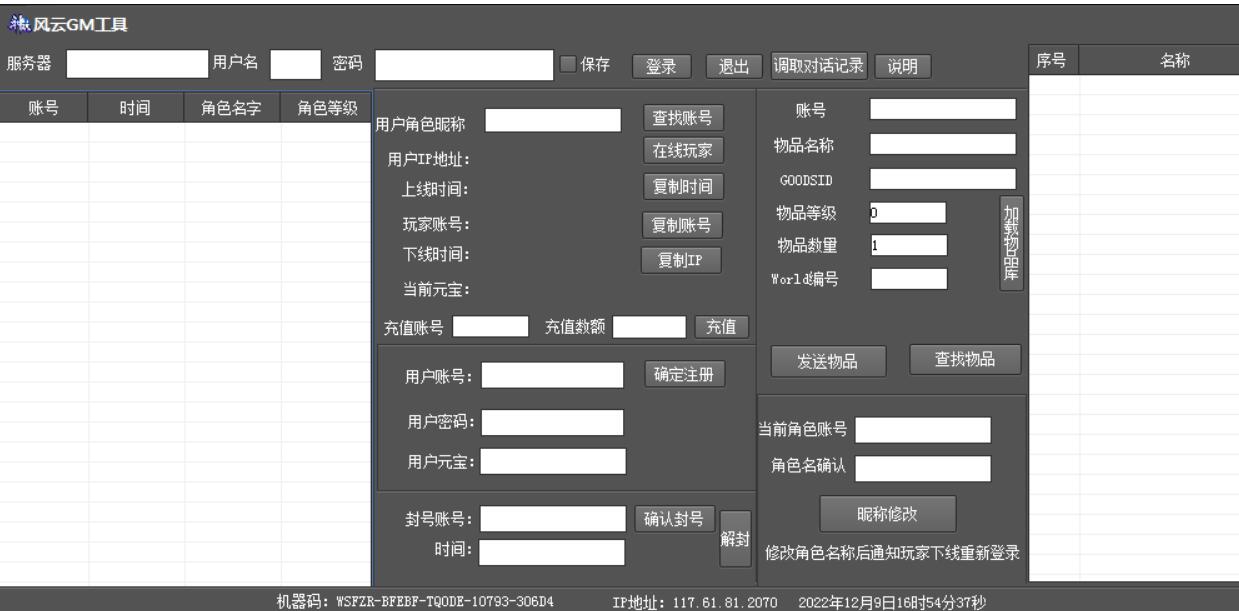Focus the 用户密码 input field
Viewport: 1239px width, 611px height.
[x=553, y=423]
